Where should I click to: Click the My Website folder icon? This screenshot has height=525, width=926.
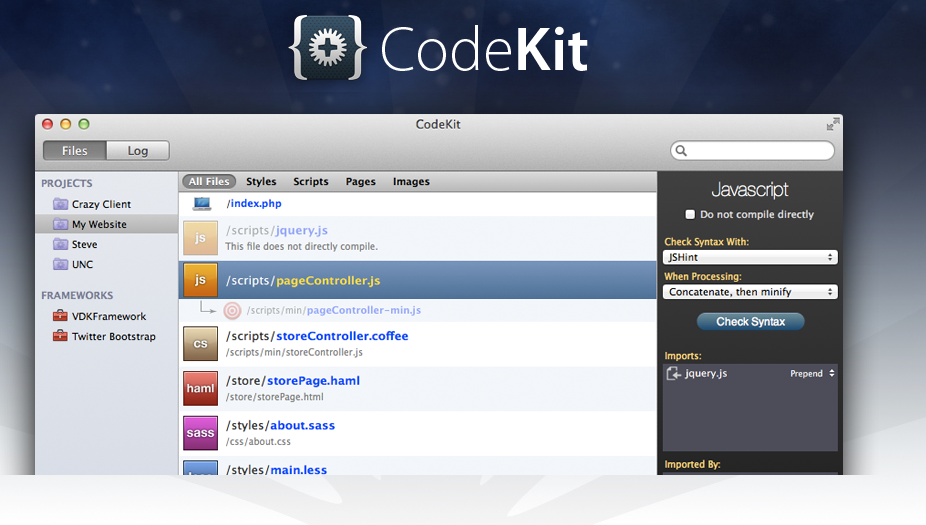(60, 224)
